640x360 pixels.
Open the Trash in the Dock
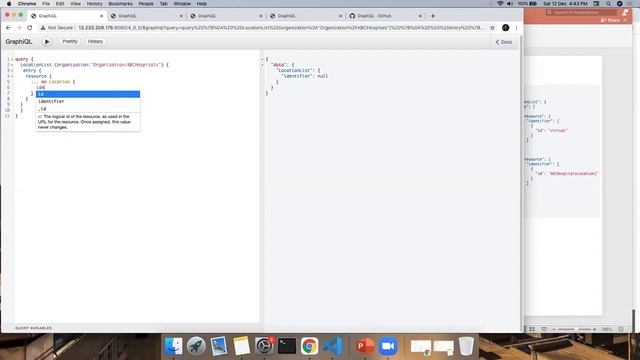[466, 346]
